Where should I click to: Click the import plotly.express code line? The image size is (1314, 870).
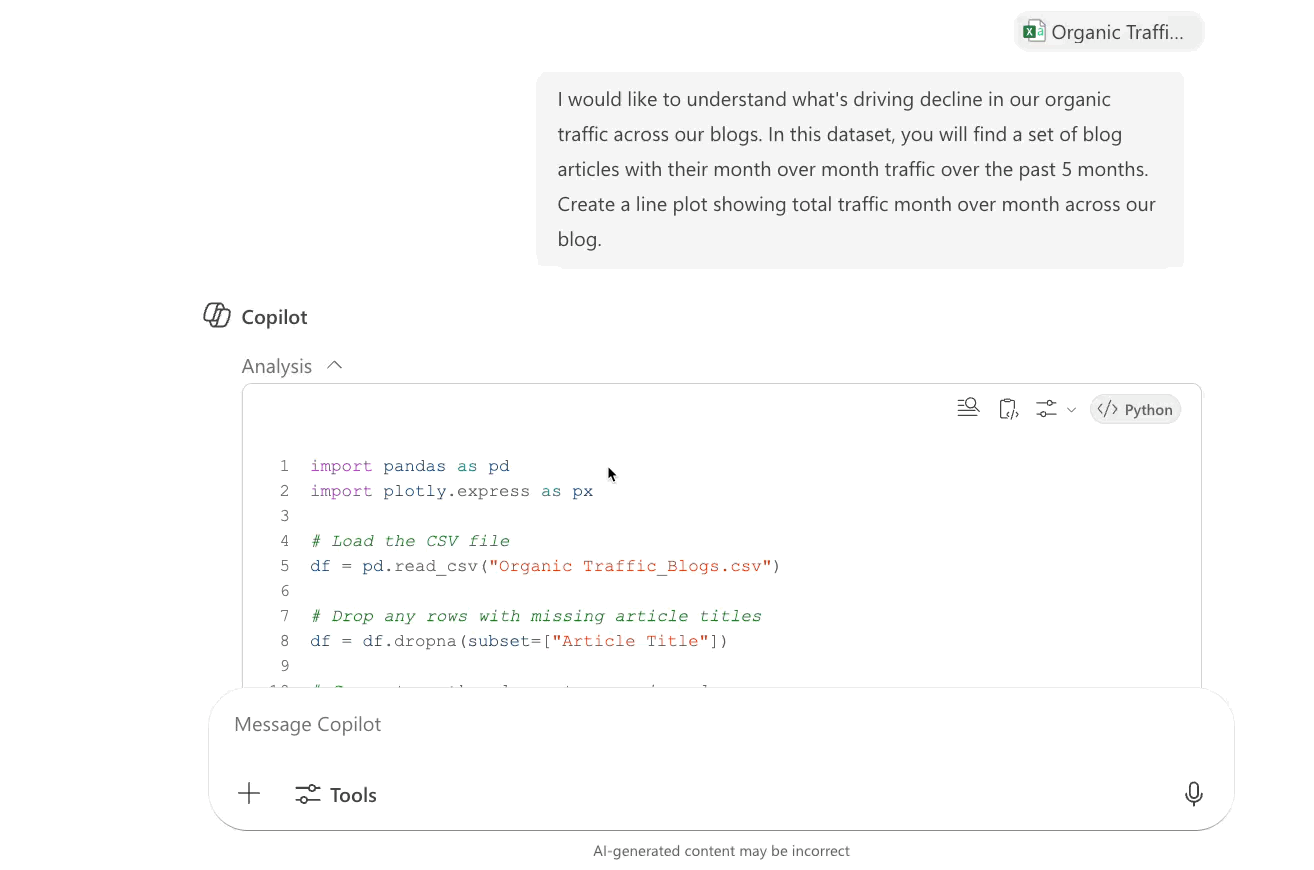pos(451,491)
